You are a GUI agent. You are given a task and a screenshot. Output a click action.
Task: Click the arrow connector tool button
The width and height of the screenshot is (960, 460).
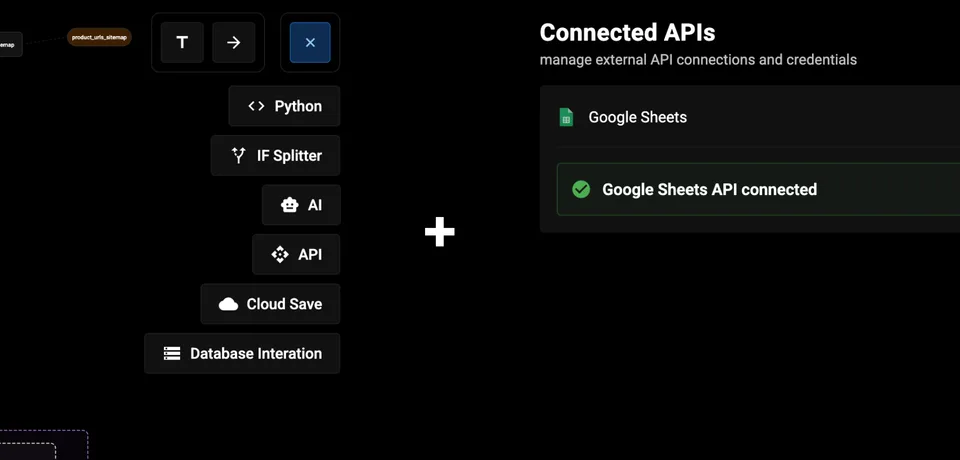[x=233, y=42]
